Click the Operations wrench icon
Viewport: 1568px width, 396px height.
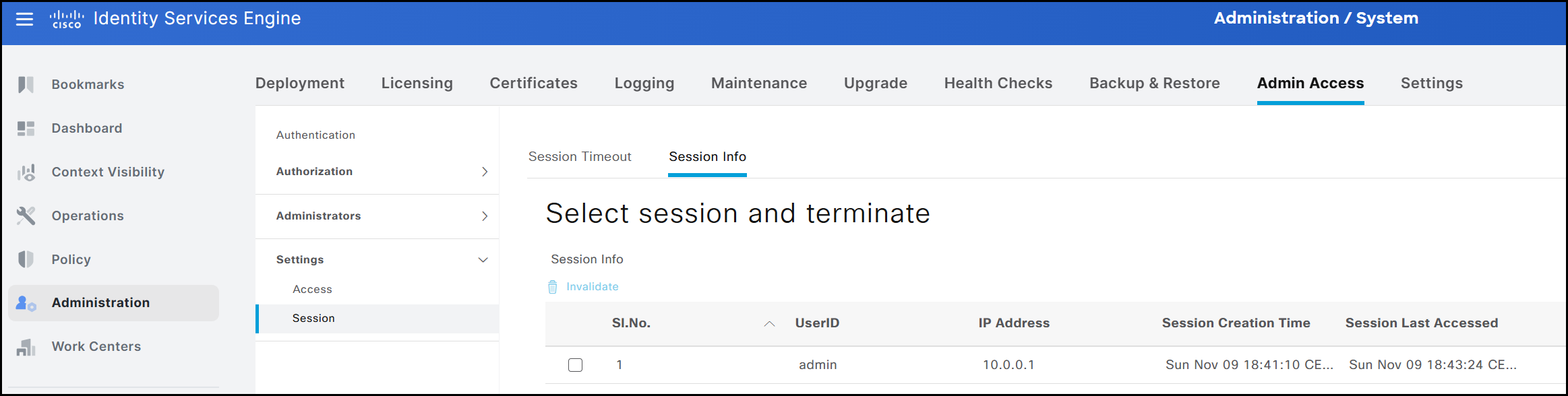coord(26,216)
